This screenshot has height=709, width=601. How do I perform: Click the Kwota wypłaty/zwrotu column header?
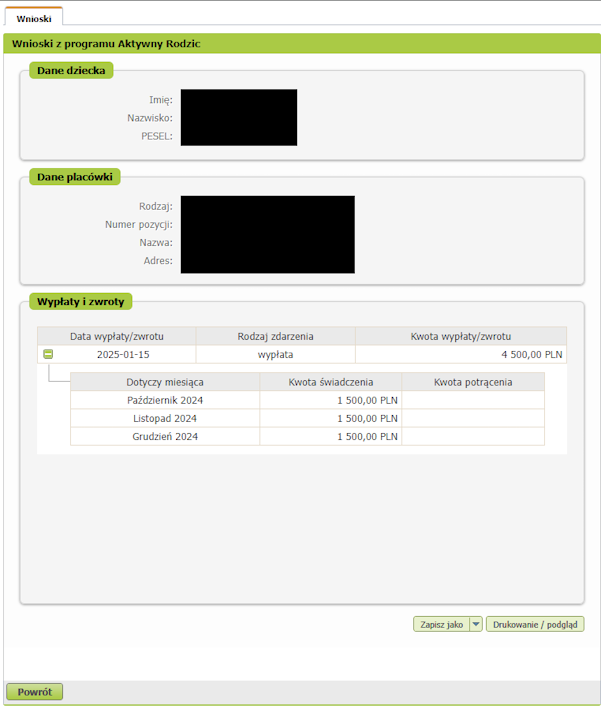[461, 336]
